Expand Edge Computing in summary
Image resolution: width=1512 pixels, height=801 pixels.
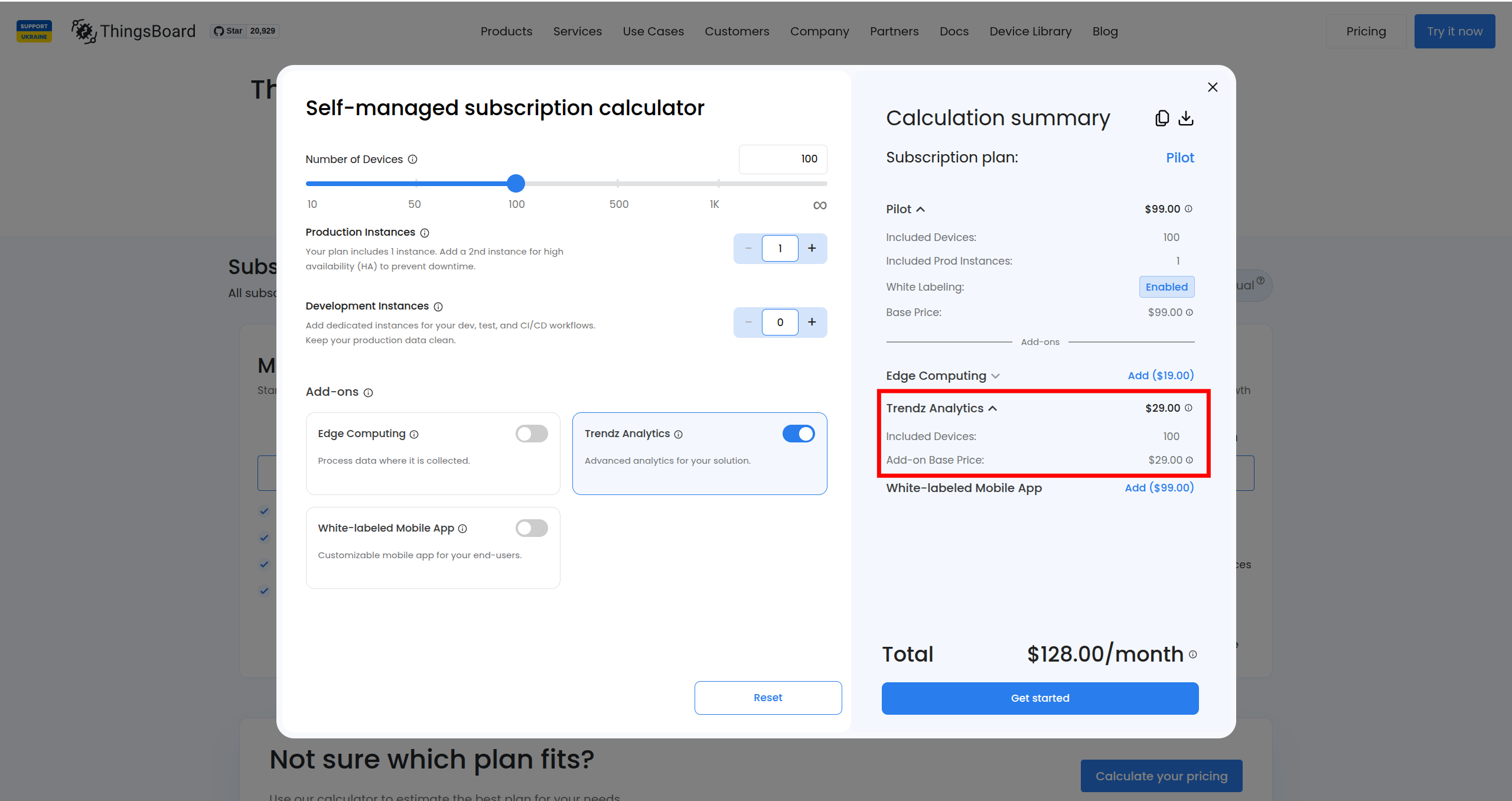(x=995, y=376)
